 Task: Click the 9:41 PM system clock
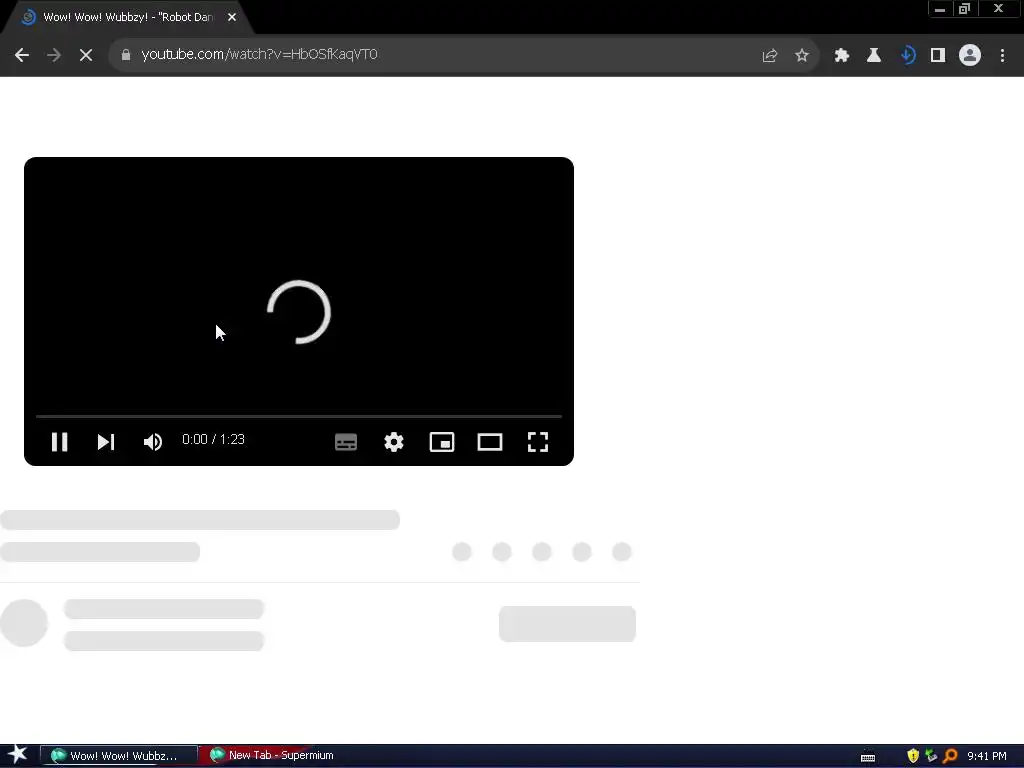click(x=987, y=756)
